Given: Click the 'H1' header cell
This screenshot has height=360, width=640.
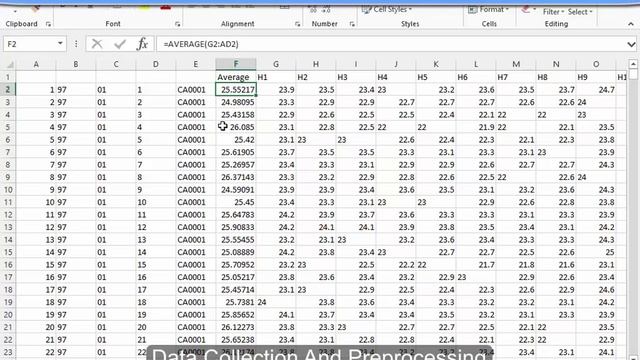Looking at the screenshot, I should point(276,77).
